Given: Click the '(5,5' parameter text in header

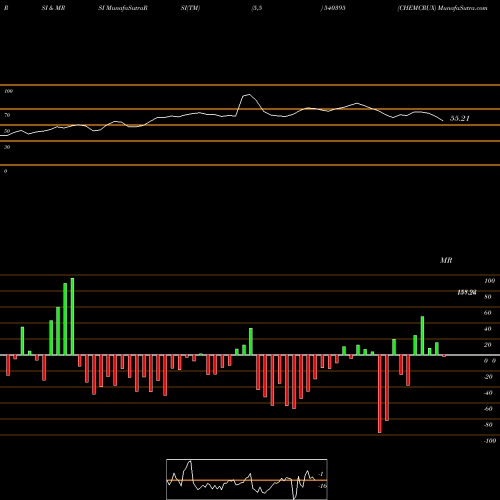Looking at the screenshot, I should coord(257,8).
